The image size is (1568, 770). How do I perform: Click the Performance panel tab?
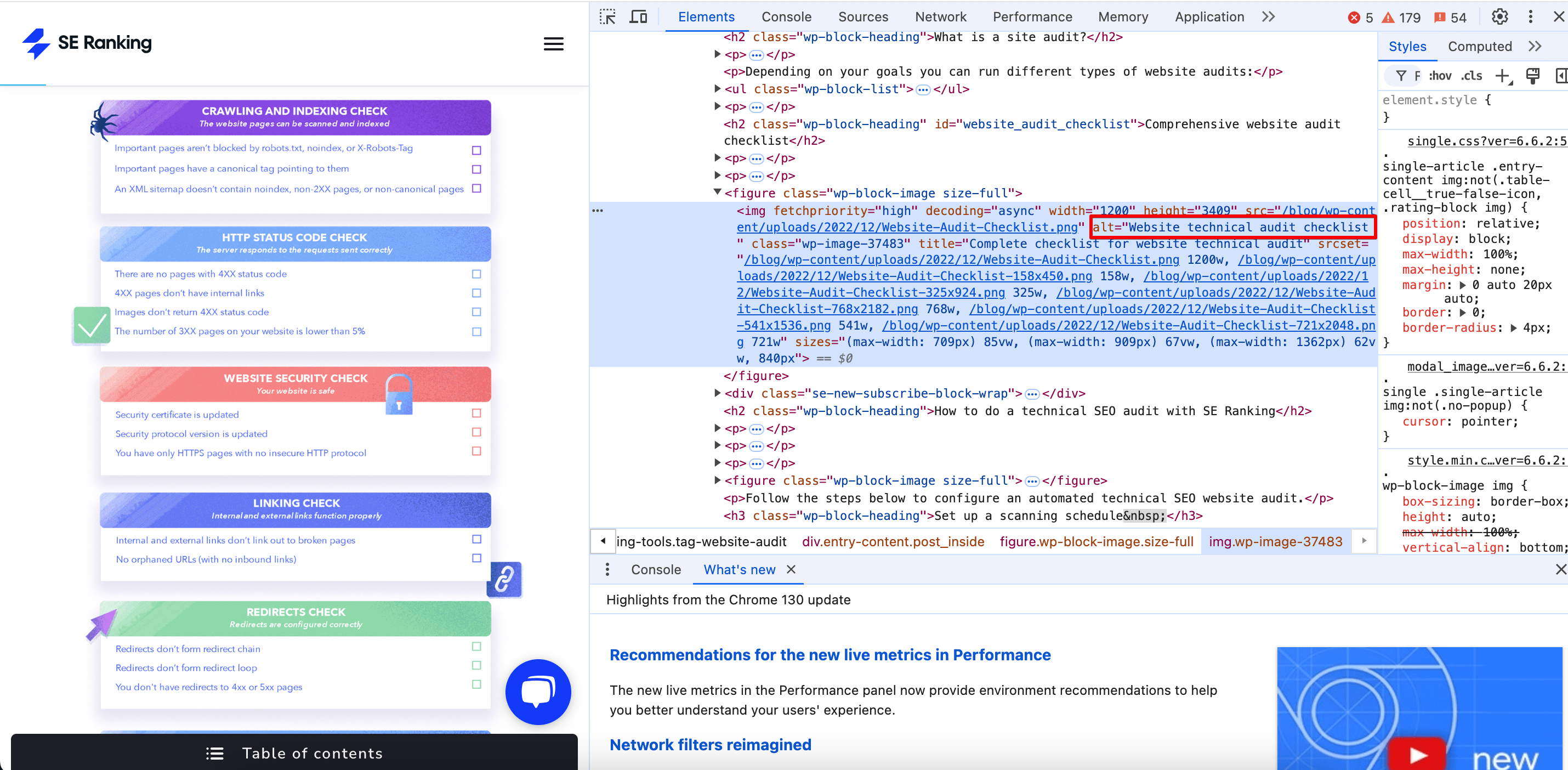(1032, 16)
